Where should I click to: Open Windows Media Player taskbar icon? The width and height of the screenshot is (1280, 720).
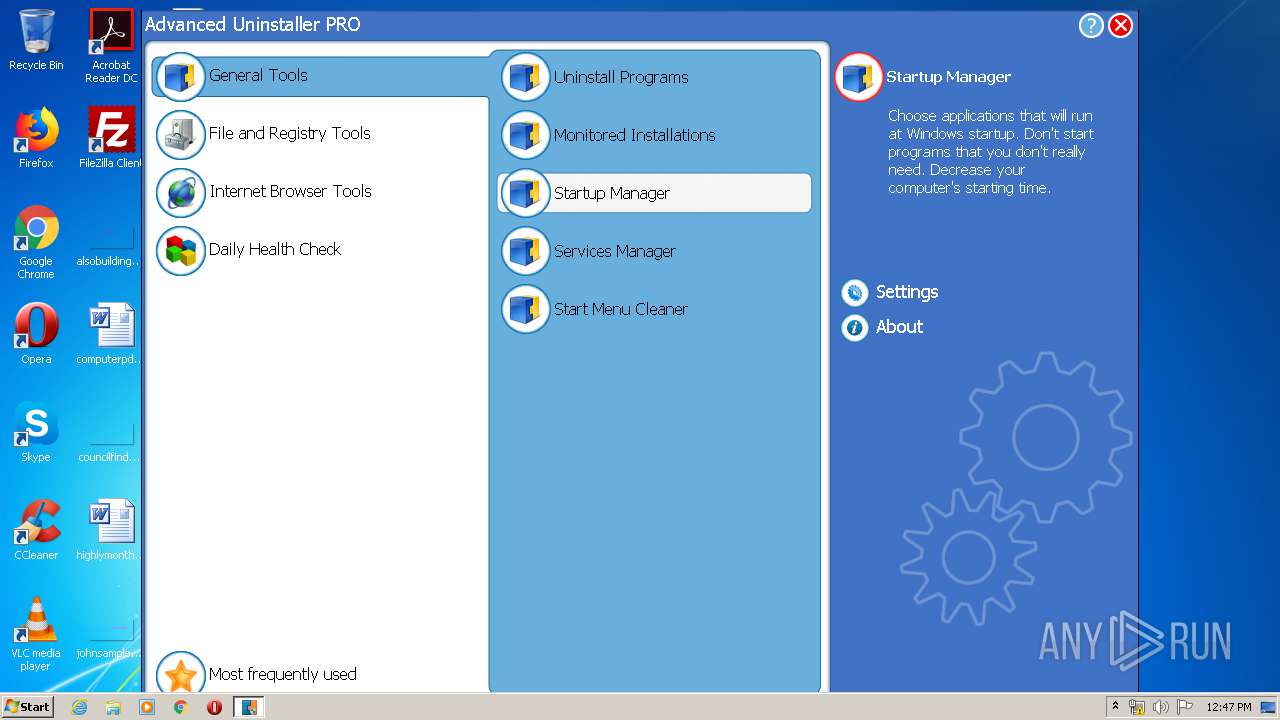tap(147, 707)
